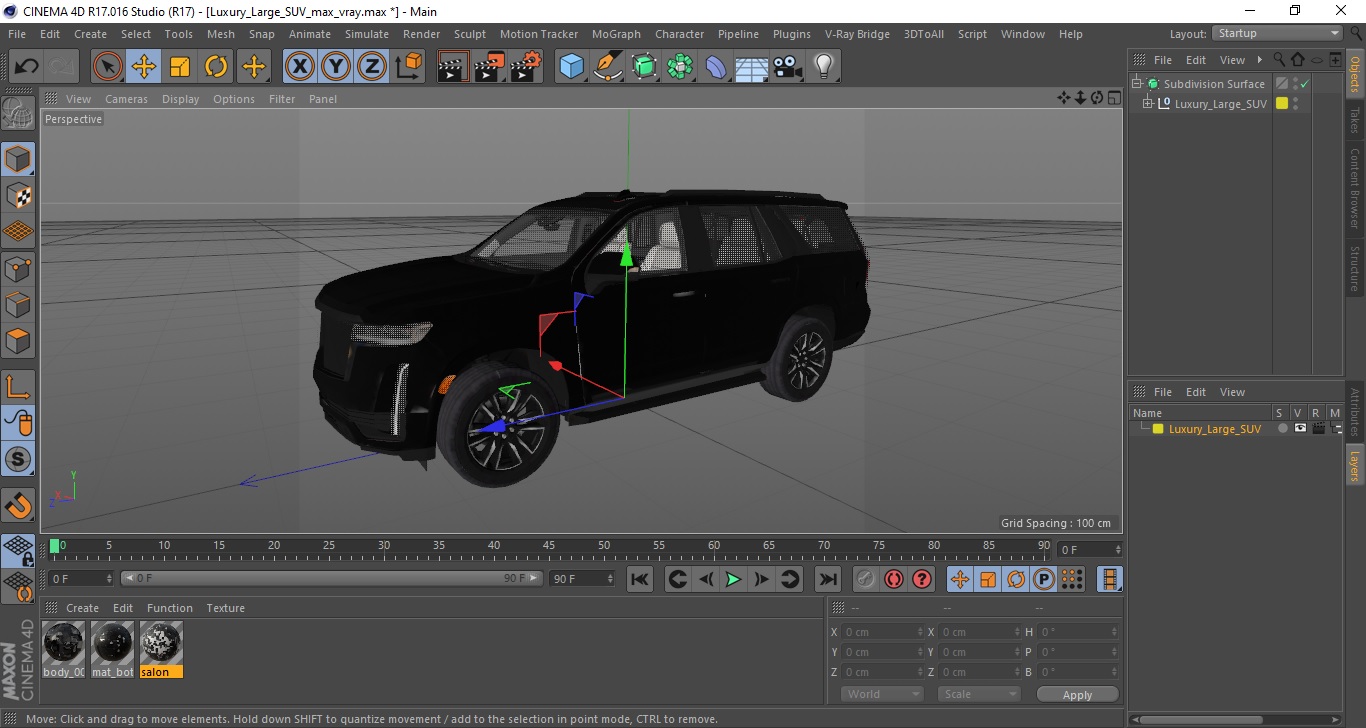Screen dimensions: 1366x728
Task: Go to start of animation
Action: (640, 579)
